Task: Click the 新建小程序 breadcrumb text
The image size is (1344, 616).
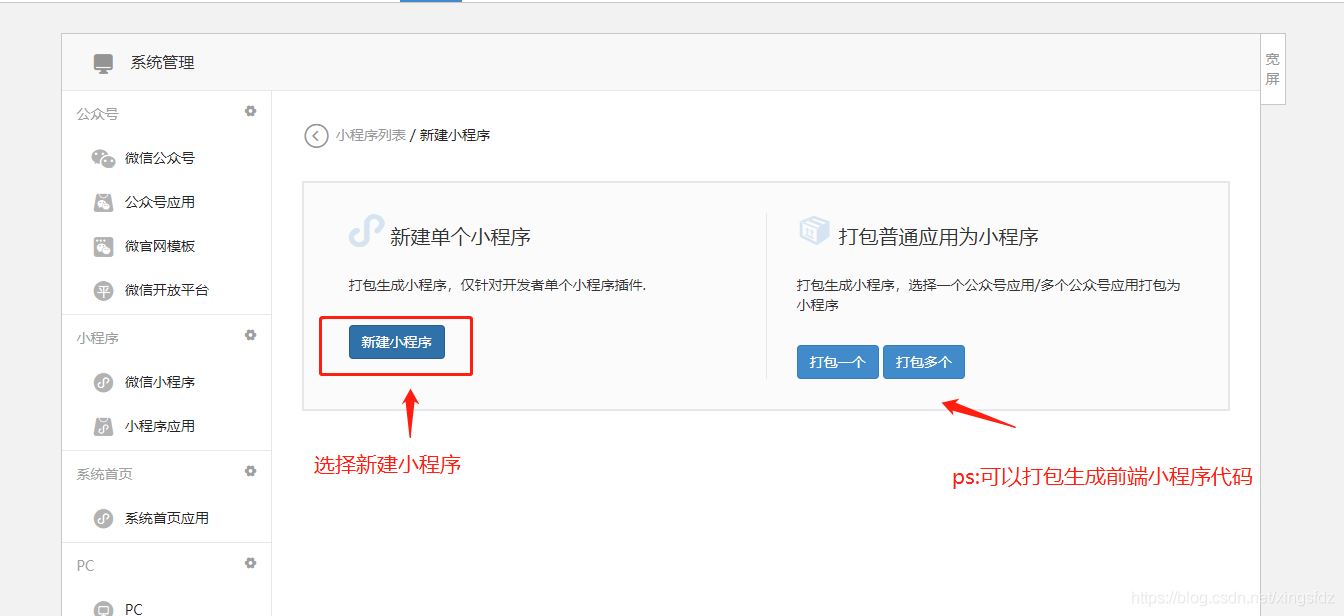Action: (x=455, y=135)
